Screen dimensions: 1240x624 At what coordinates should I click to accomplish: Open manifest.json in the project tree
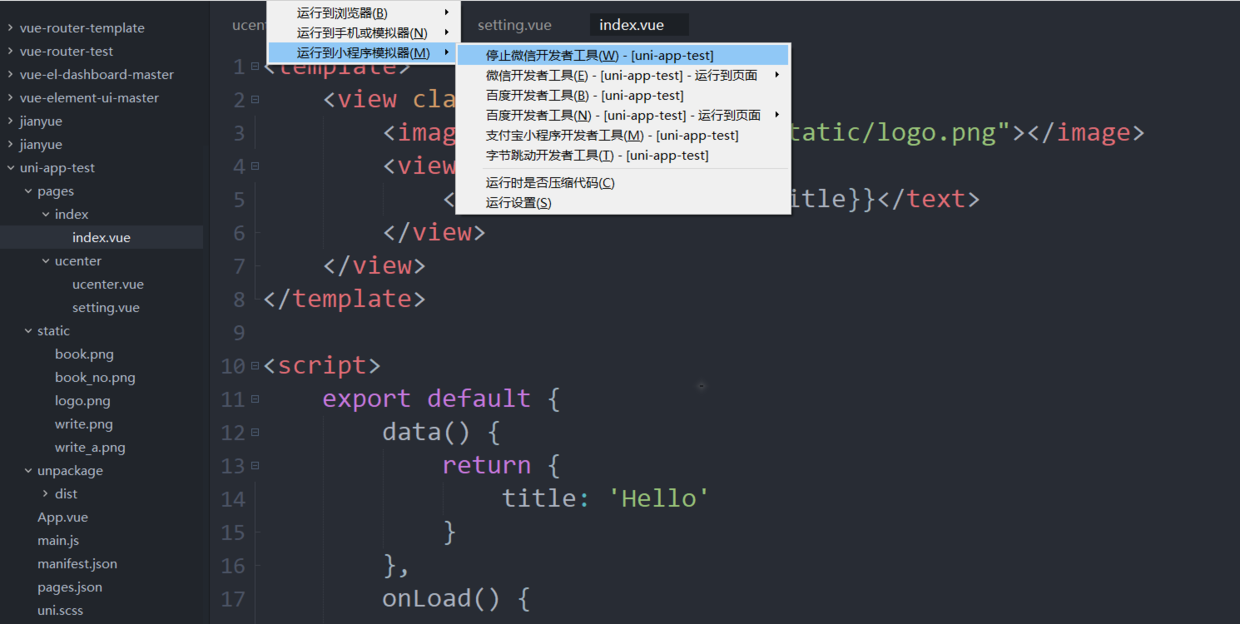pos(77,564)
